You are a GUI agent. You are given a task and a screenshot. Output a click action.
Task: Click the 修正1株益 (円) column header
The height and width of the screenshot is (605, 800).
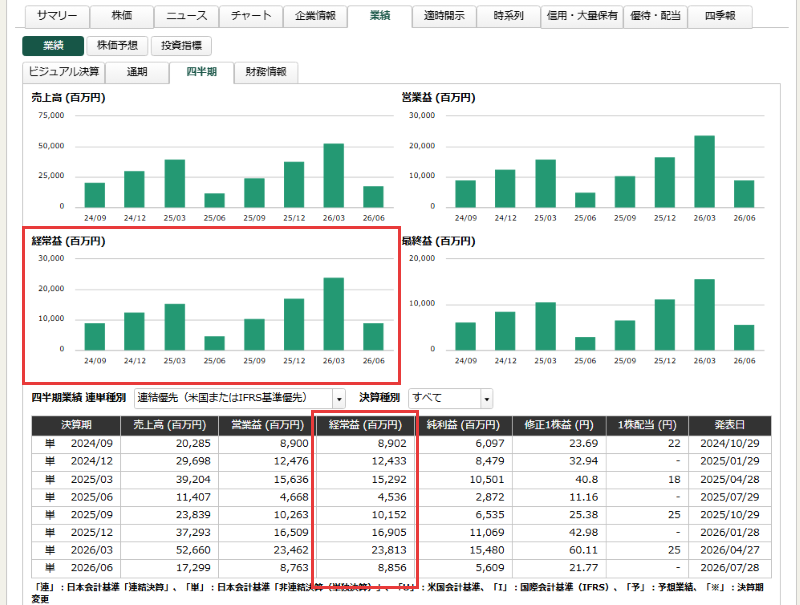[559, 425]
